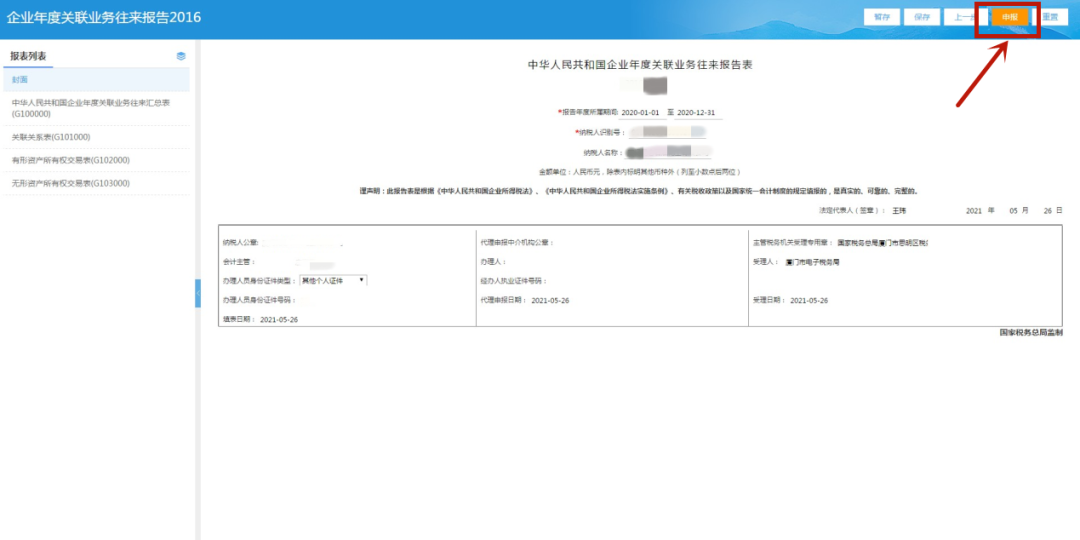Click the 主管税务机关受理专用章 value

883,243
